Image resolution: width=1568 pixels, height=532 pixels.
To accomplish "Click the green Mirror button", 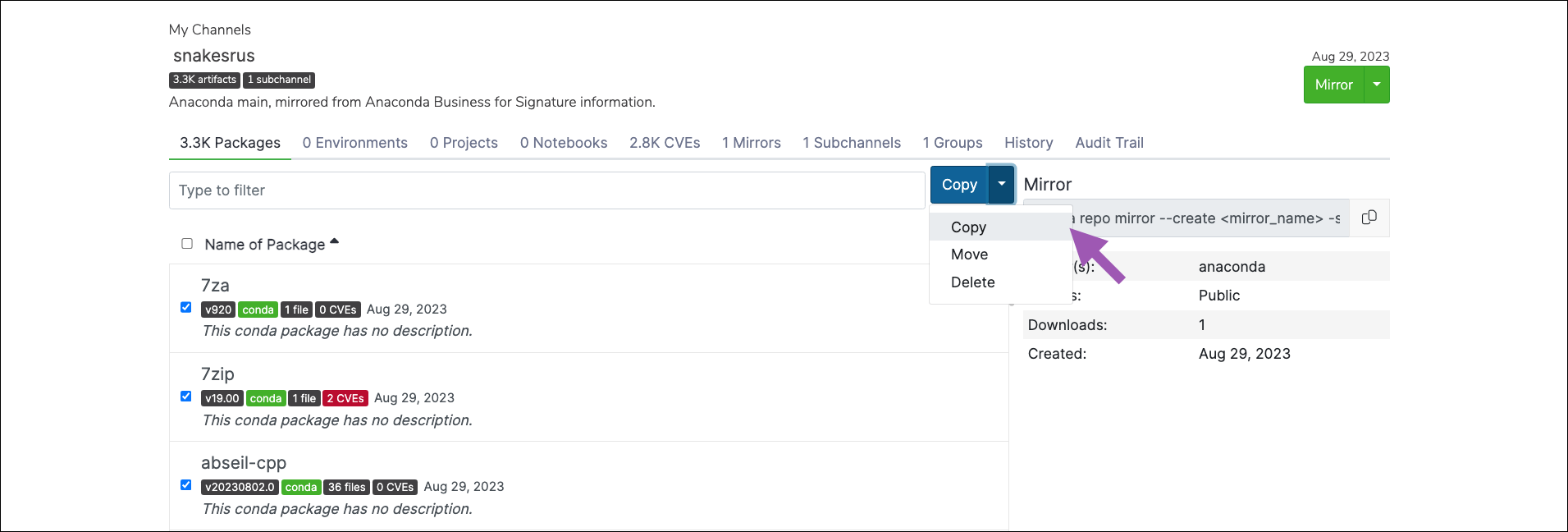I will coord(1333,85).
